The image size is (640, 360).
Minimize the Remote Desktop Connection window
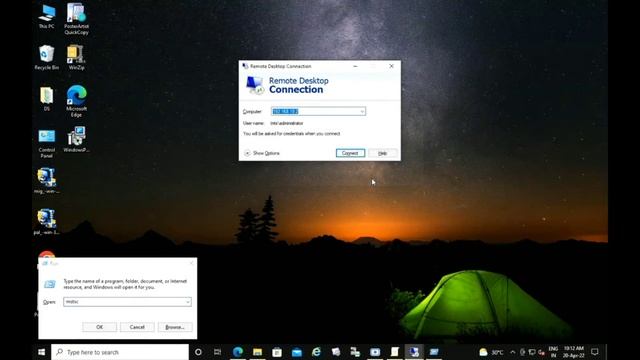pos(355,66)
